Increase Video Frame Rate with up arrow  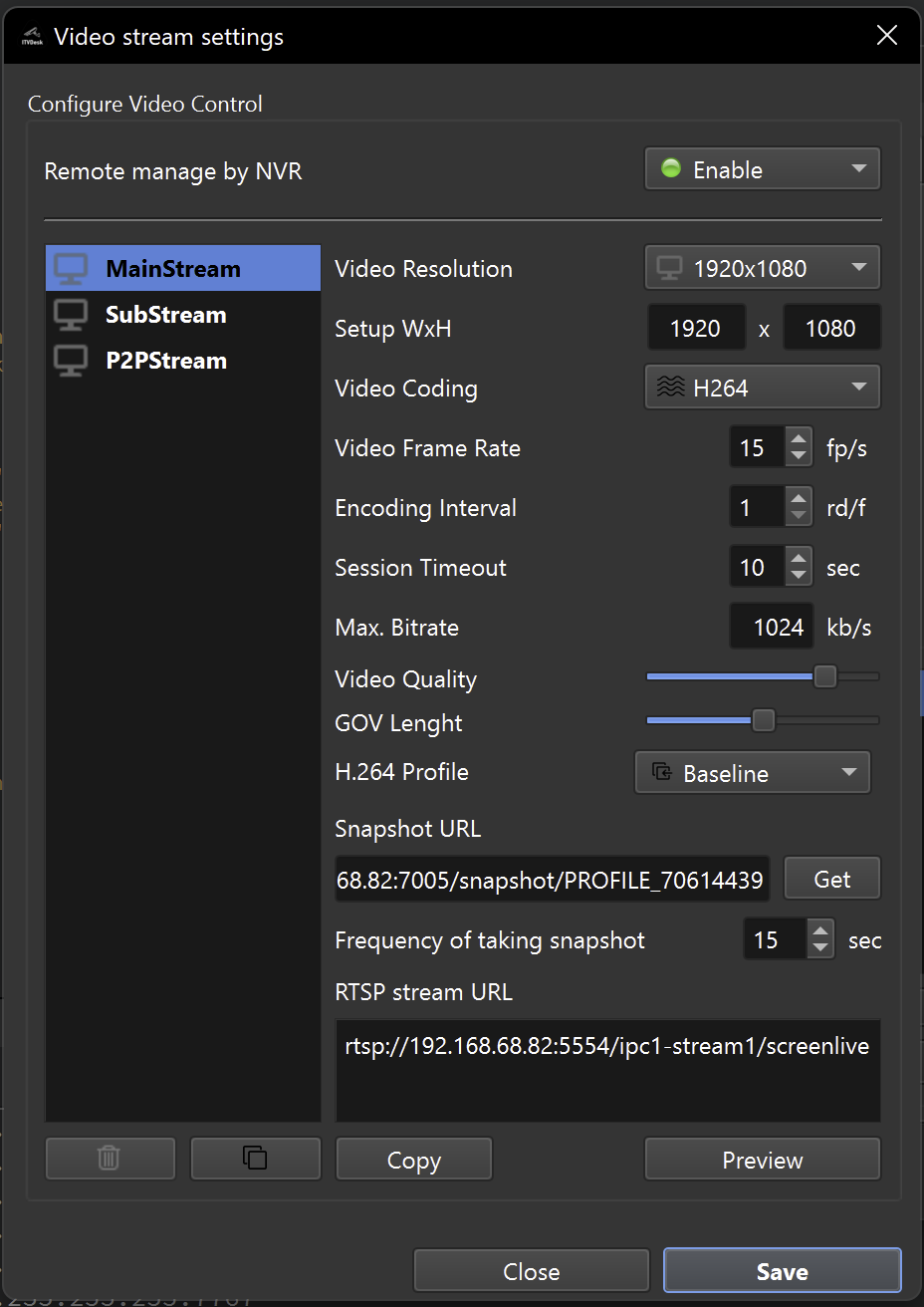point(799,439)
